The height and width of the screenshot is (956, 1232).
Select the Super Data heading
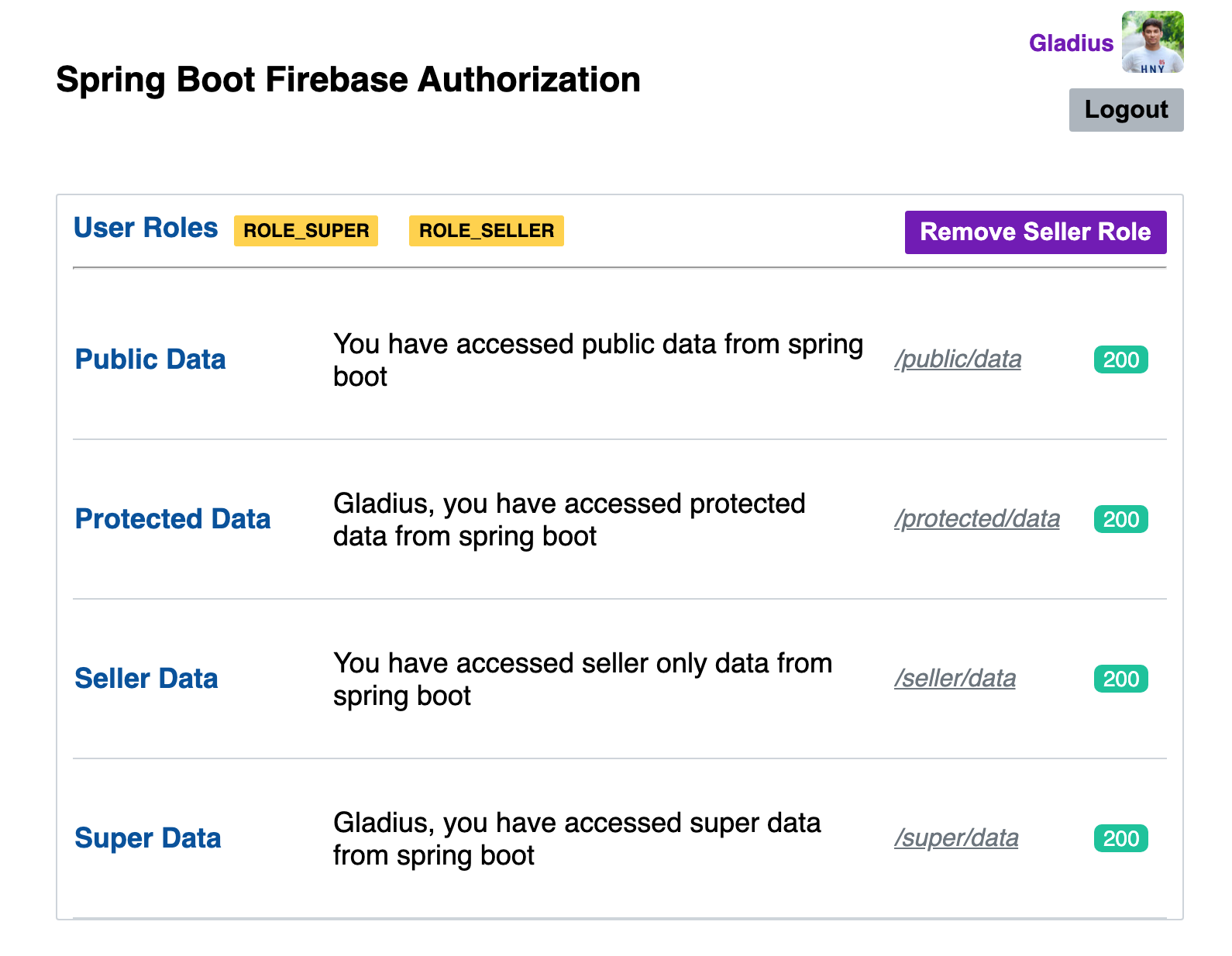coord(148,838)
